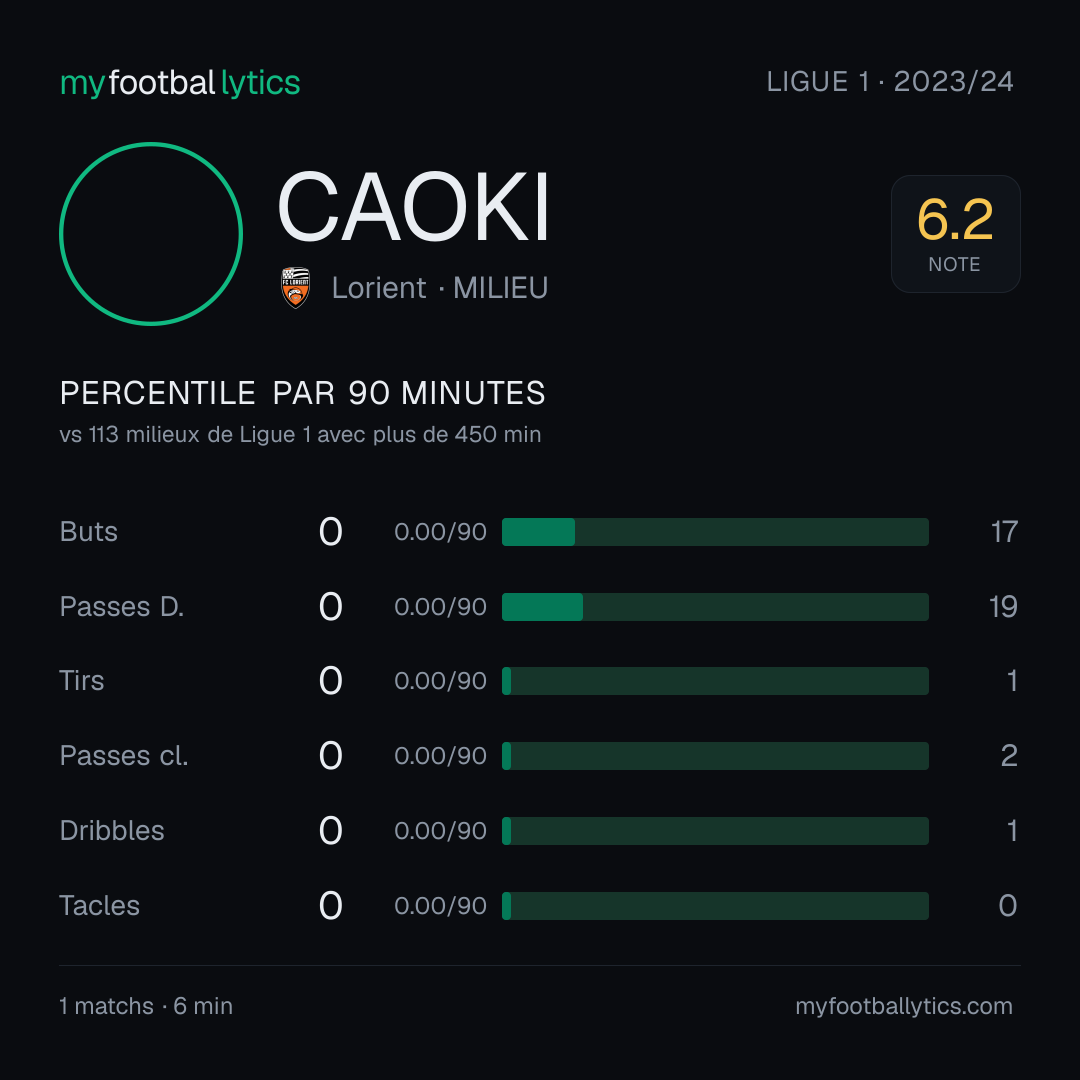
Task: Click the Tacles 0.00/90 rate value
Action: [x=440, y=906]
